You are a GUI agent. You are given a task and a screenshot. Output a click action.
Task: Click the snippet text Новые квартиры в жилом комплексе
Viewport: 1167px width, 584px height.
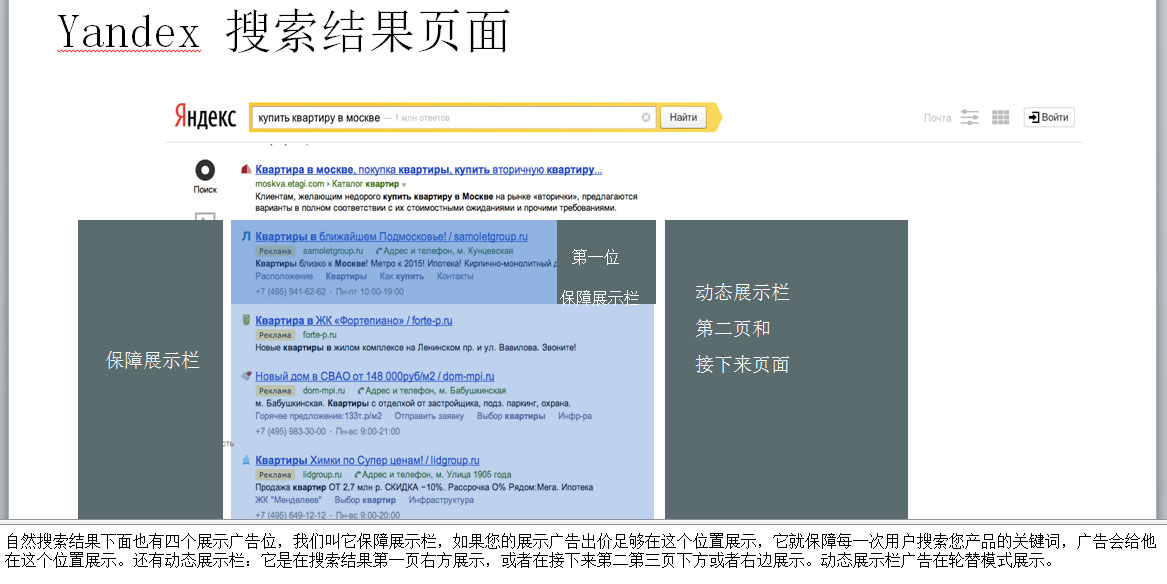coord(415,347)
